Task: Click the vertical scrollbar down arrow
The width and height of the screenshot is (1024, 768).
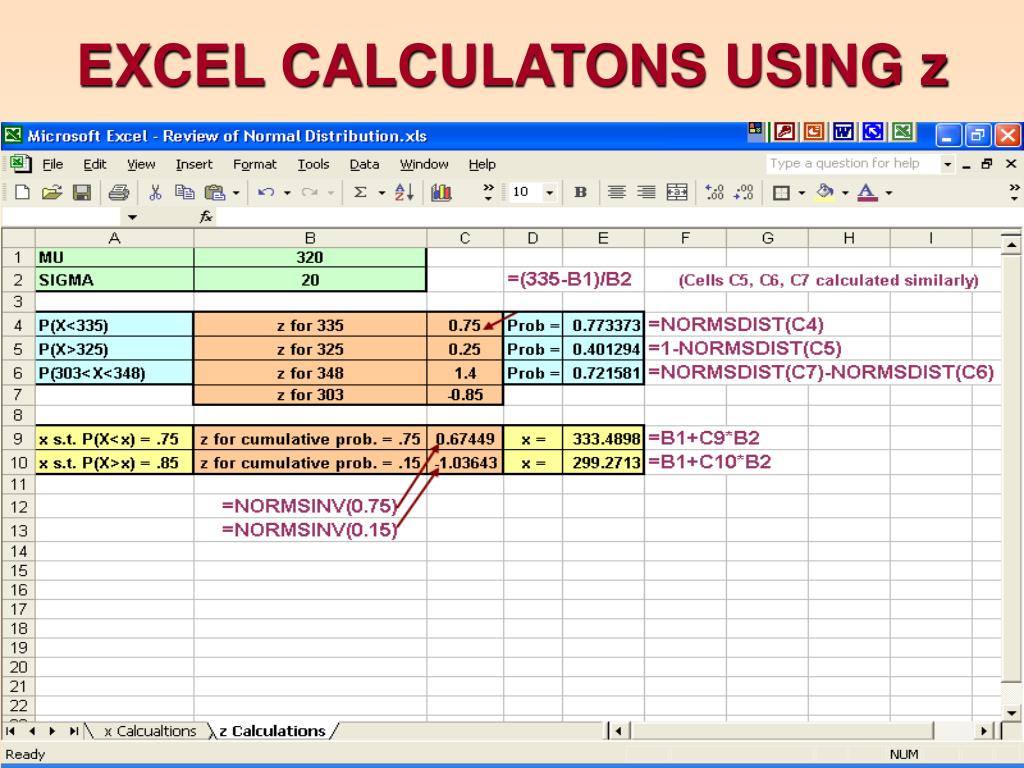Action: [1011, 712]
